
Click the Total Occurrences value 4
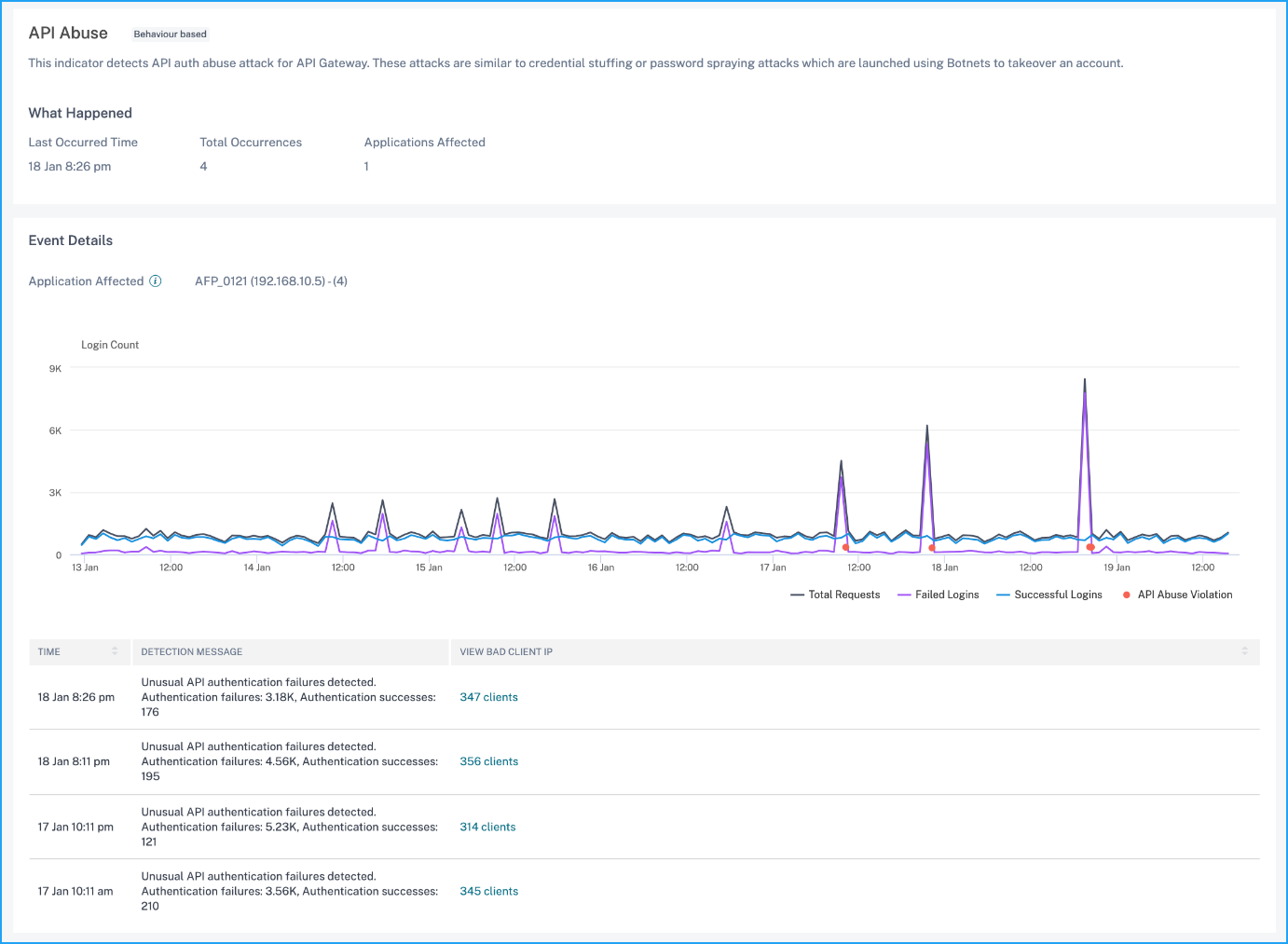tap(203, 167)
